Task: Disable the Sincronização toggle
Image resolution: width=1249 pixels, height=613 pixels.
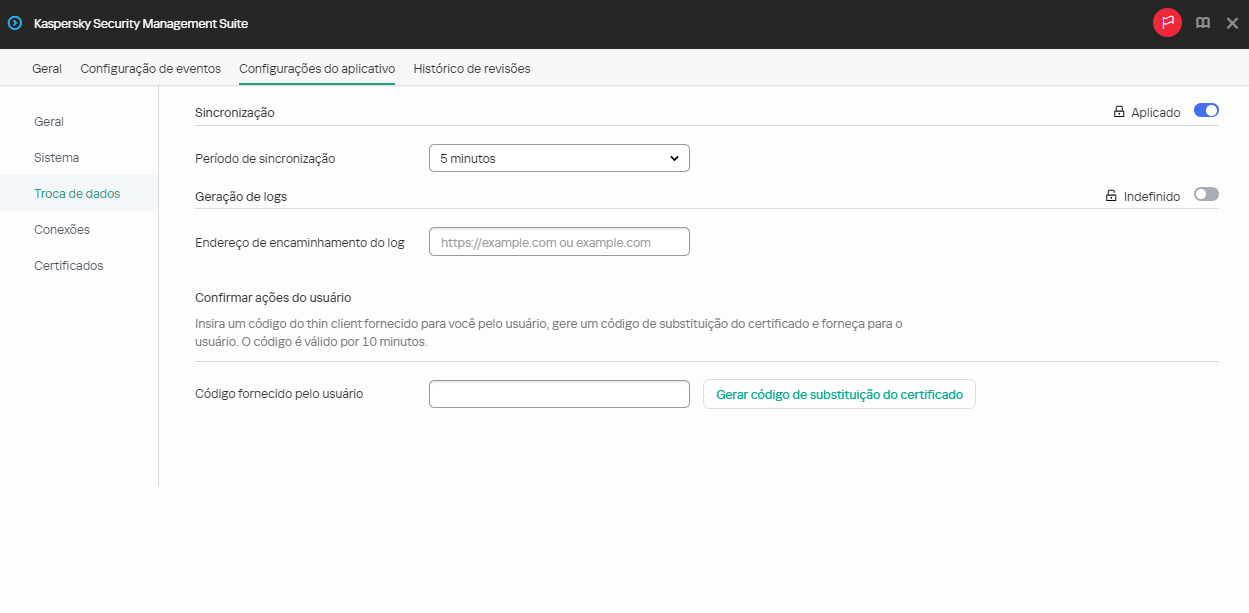Action: 1206,110
